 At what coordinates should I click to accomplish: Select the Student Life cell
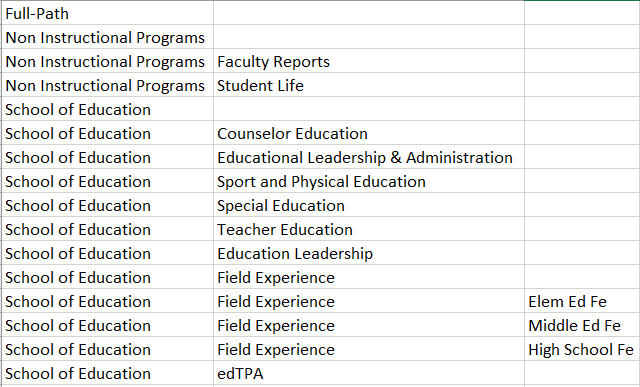tap(369, 85)
